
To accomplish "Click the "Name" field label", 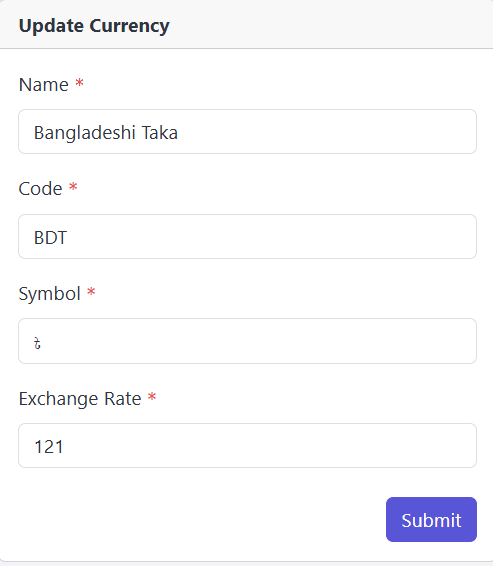I will pyautogui.click(x=43, y=85).
